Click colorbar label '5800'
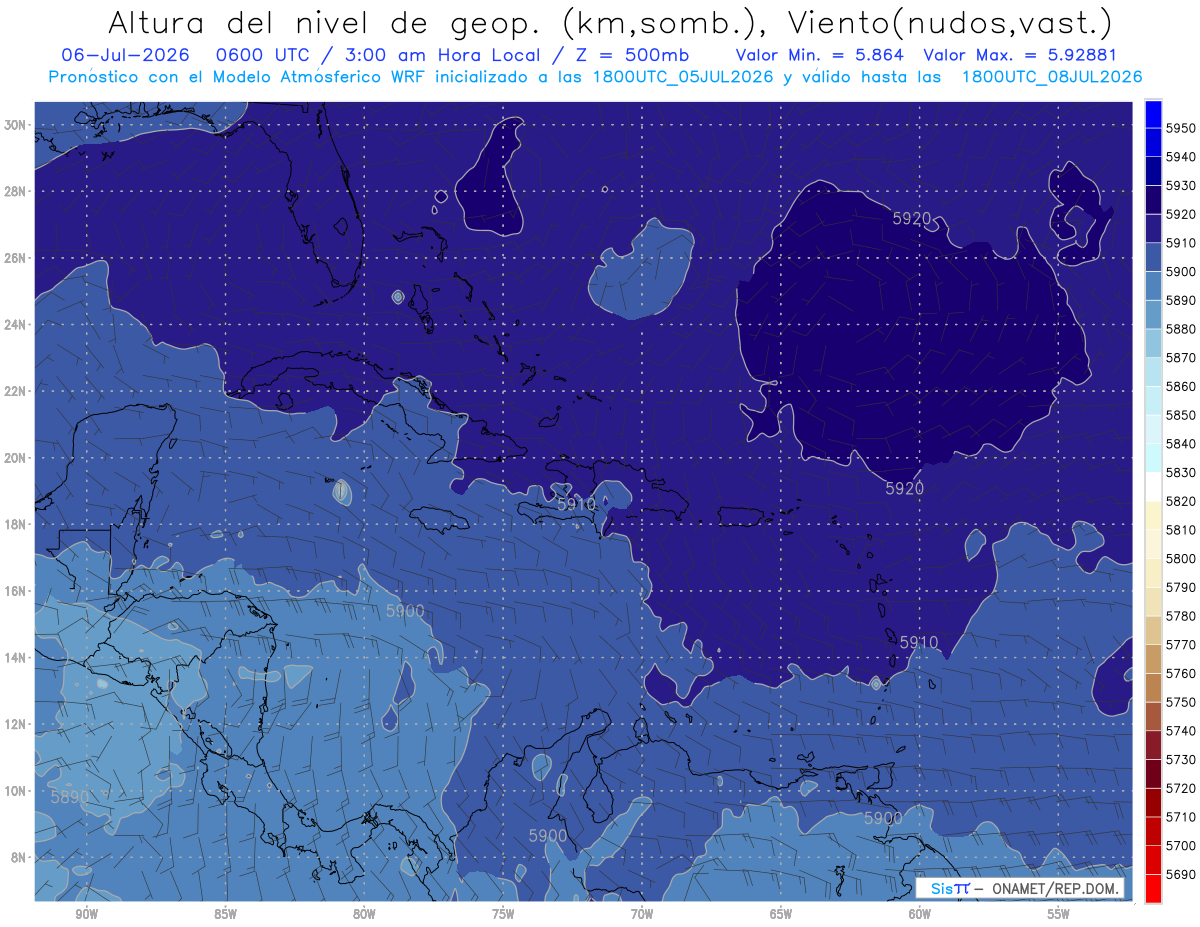The height and width of the screenshot is (927, 1200). tap(1180, 559)
